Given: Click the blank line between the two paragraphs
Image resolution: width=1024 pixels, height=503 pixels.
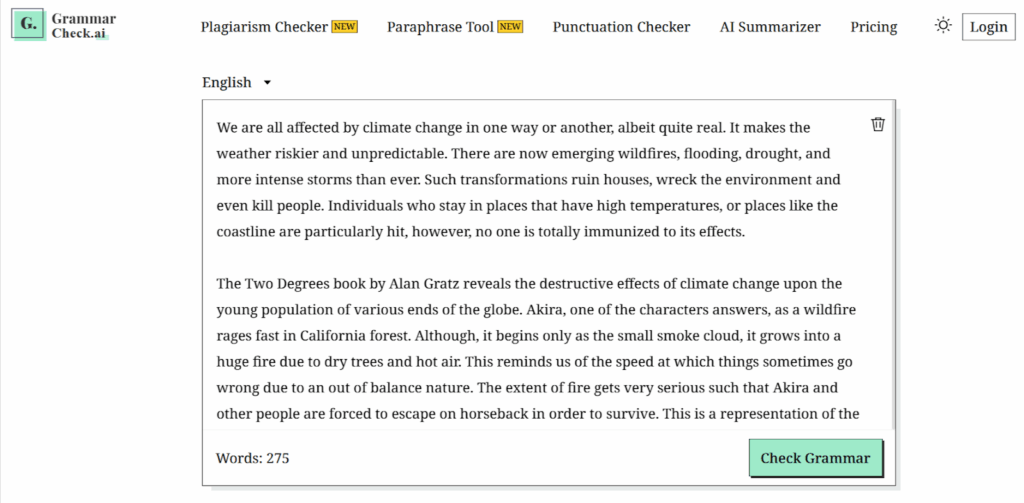Looking at the screenshot, I should pos(528,258).
